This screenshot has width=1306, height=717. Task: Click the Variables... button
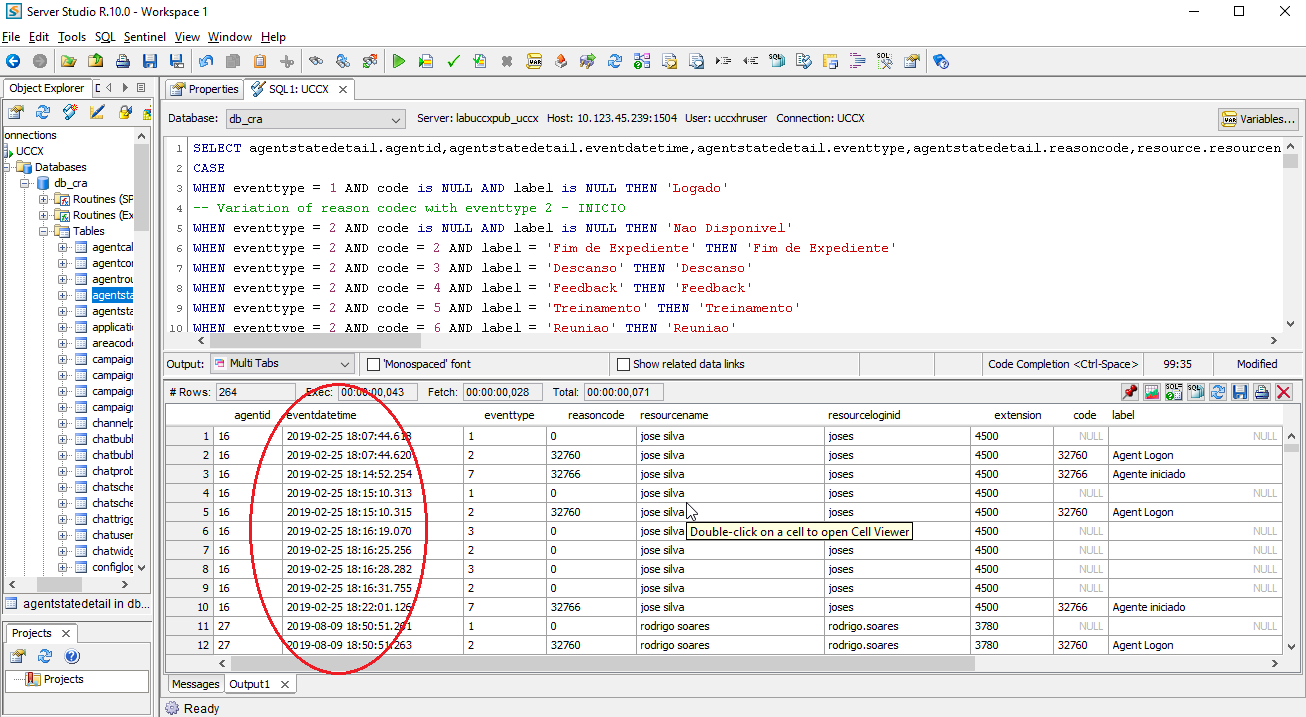(x=1258, y=119)
